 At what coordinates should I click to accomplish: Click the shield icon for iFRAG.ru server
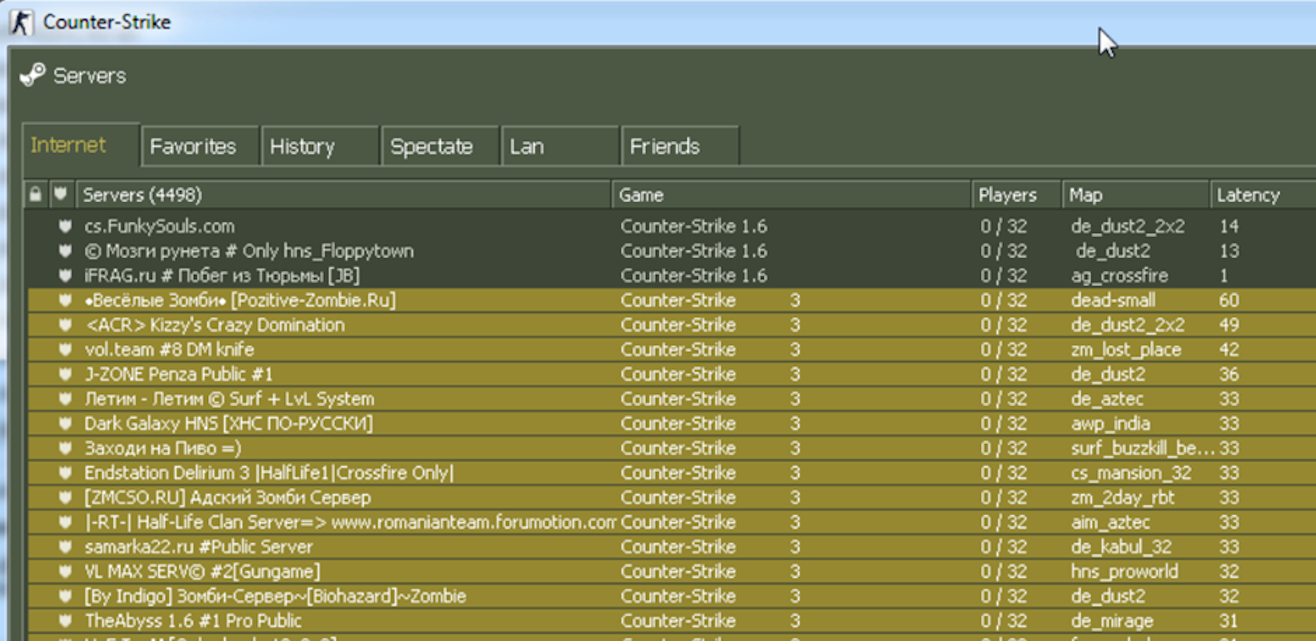65,276
